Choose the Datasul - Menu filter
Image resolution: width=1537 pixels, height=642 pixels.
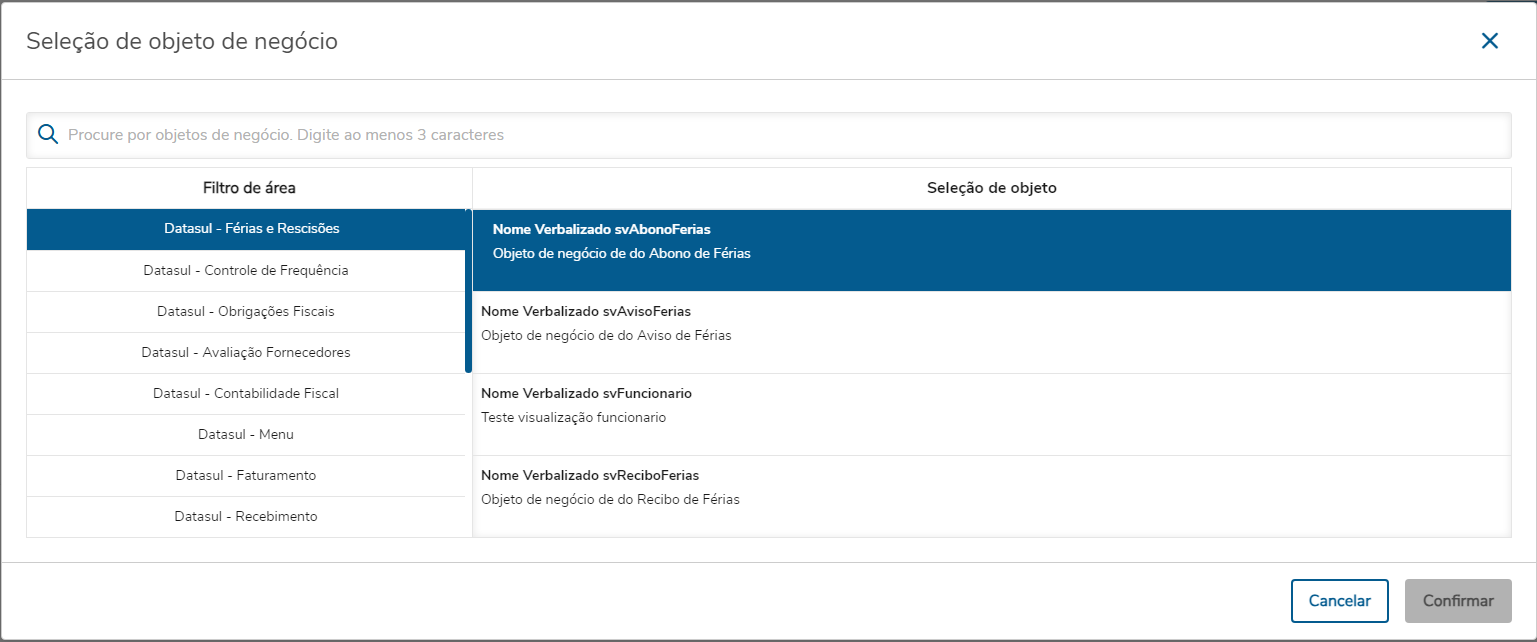[x=246, y=435]
